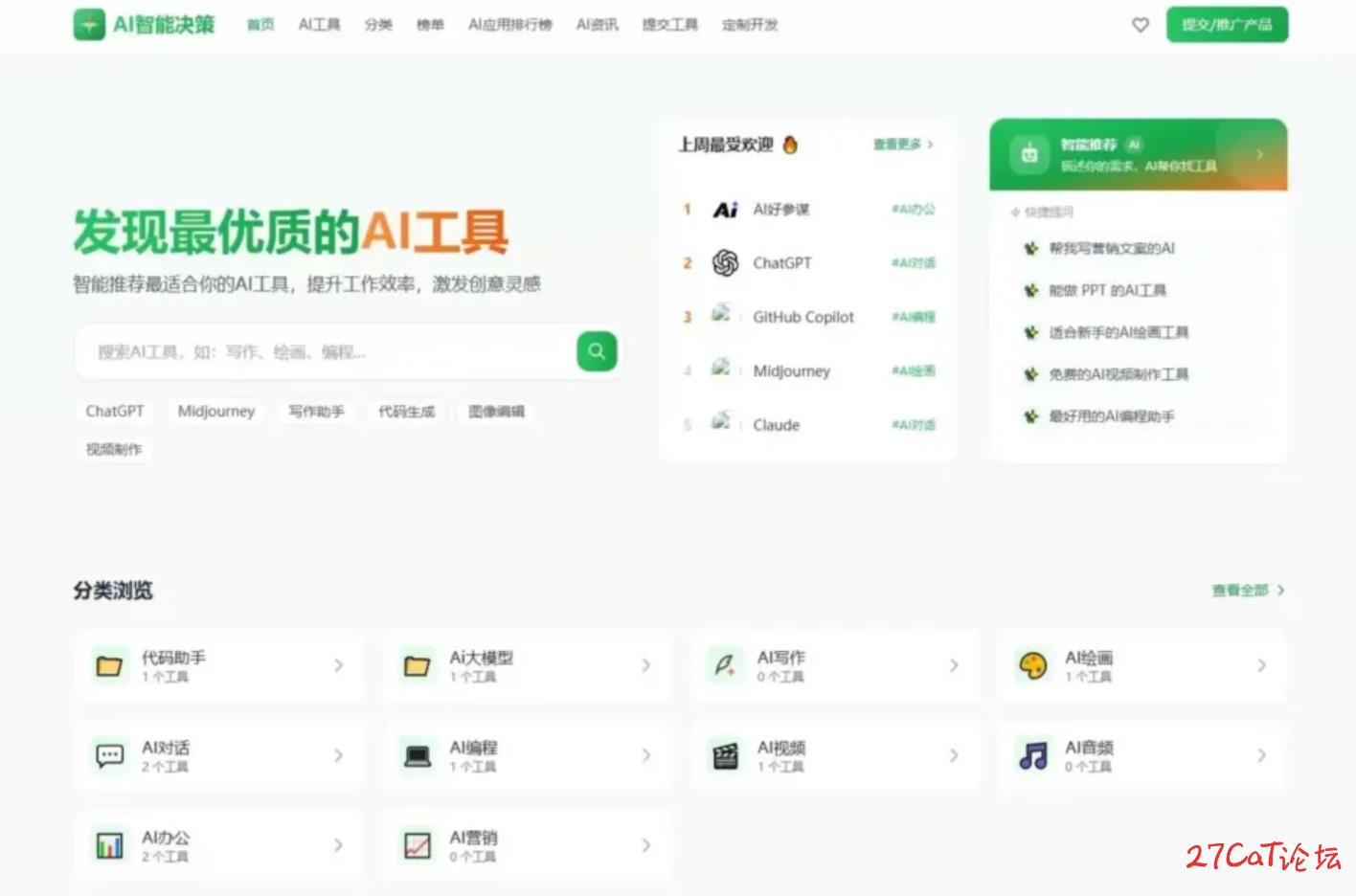Click the AI音频 music note icon

1032,755
